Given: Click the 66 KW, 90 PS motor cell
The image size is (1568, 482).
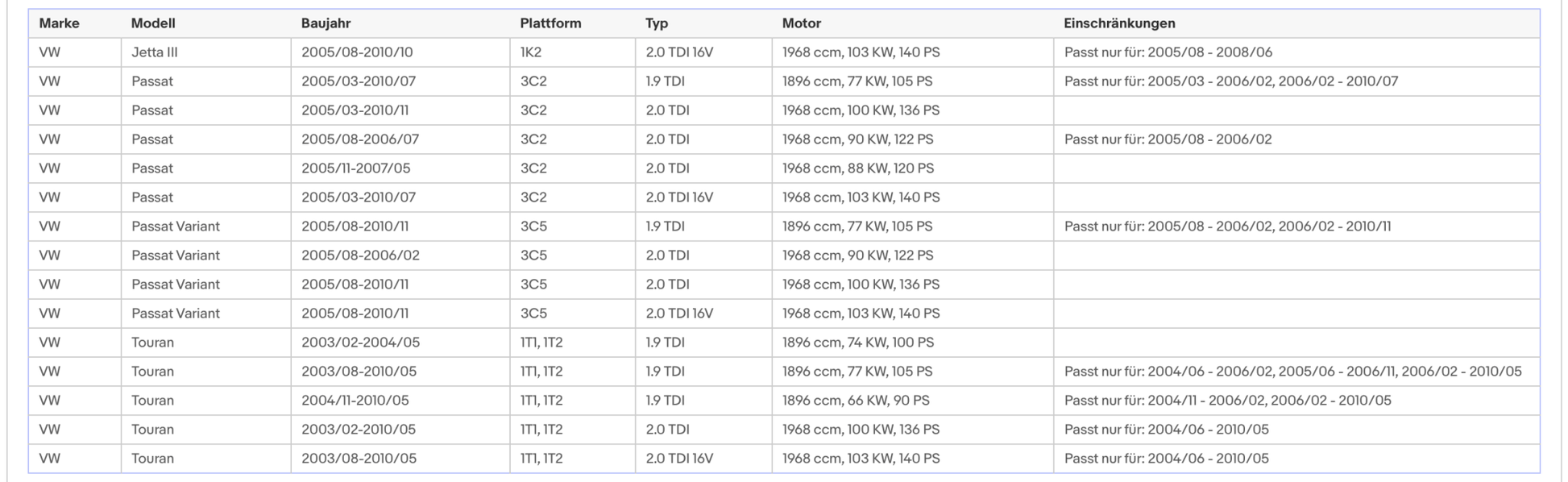Looking at the screenshot, I should pos(856,401).
